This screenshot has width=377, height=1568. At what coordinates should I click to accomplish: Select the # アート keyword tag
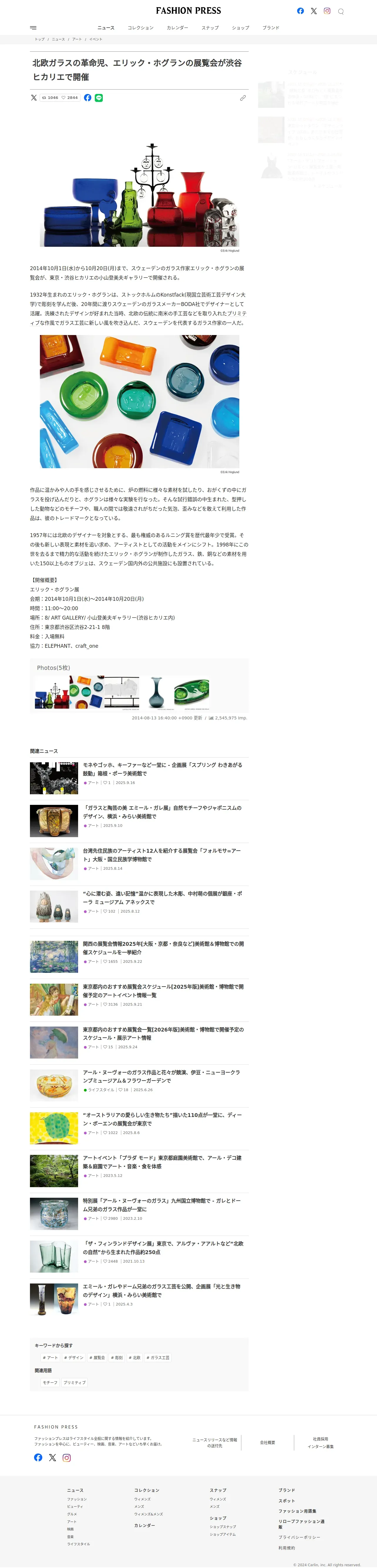click(51, 1357)
